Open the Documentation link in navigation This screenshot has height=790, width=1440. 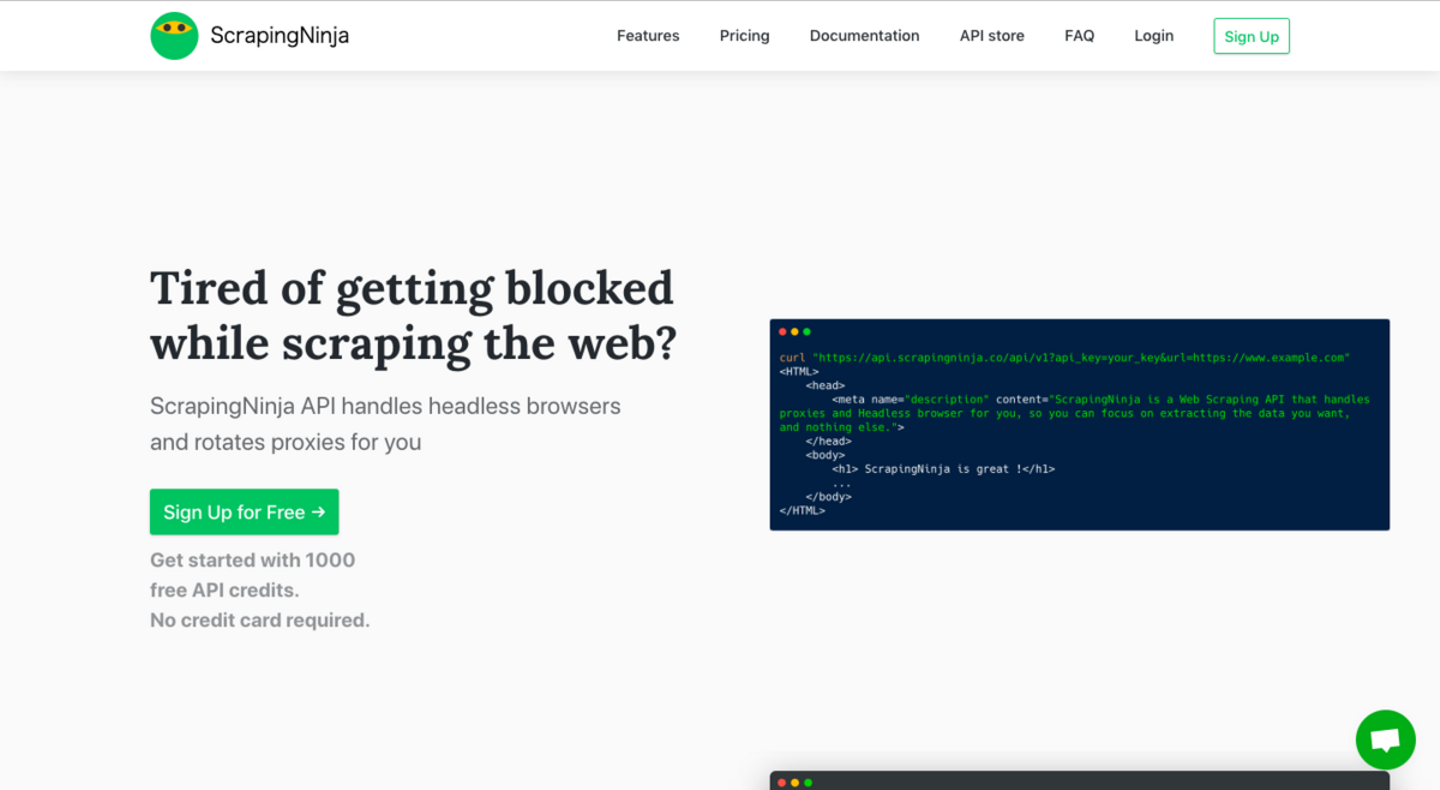point(864,36)
